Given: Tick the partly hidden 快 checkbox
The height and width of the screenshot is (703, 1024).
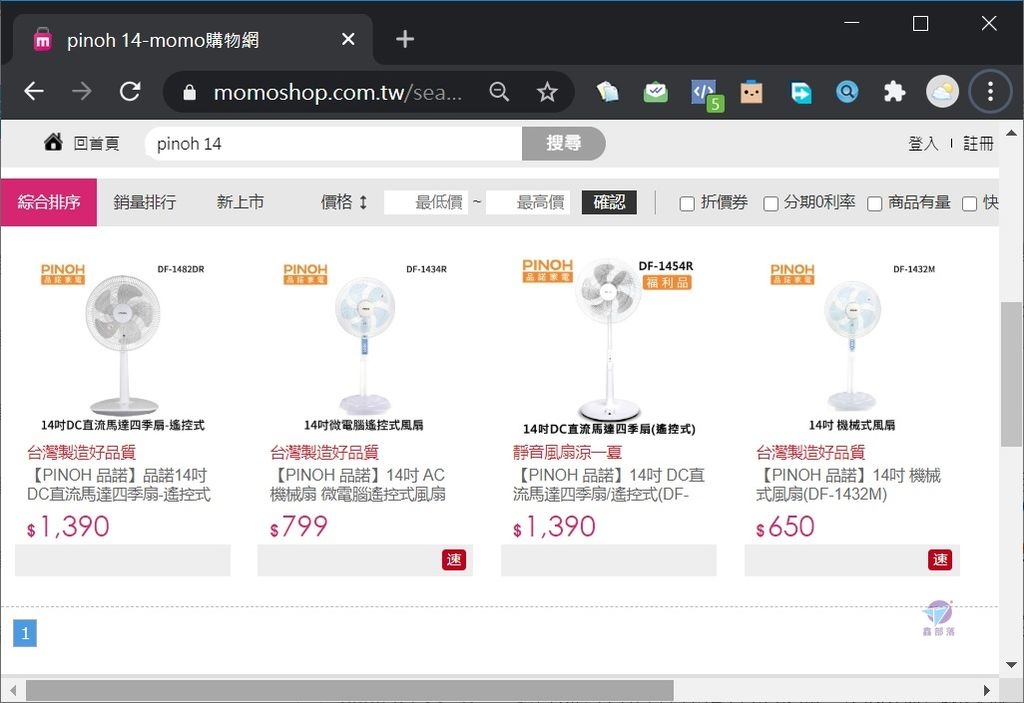Looking at the screenshot, I should point(969,204).
